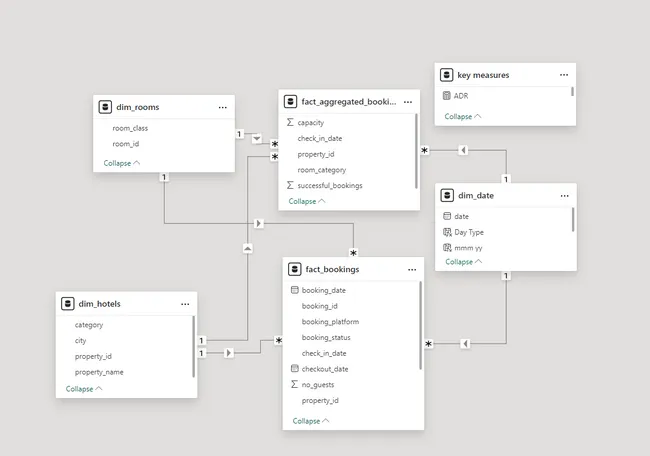Click the calculated column icon beside mmm yy
This screenshot has height=456, width=650.
447,248
